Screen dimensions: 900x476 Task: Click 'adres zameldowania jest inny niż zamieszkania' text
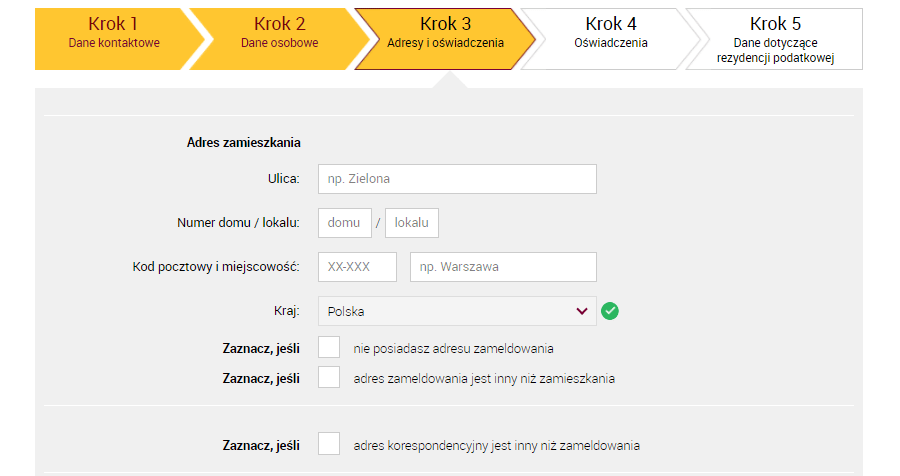(x=484, y=378)
